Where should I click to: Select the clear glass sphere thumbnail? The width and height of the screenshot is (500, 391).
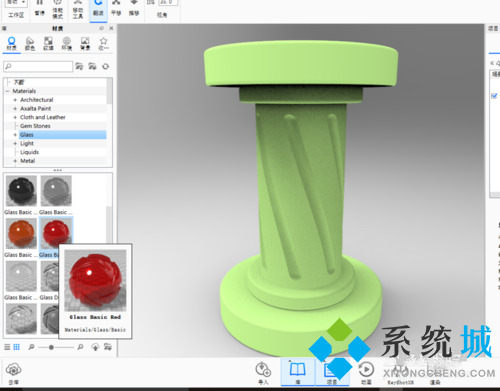(21, 276)
